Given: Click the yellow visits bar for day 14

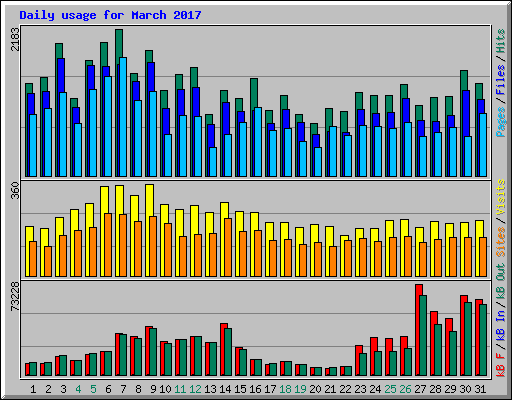Looking at the screenshot, I should coord(225,210).
